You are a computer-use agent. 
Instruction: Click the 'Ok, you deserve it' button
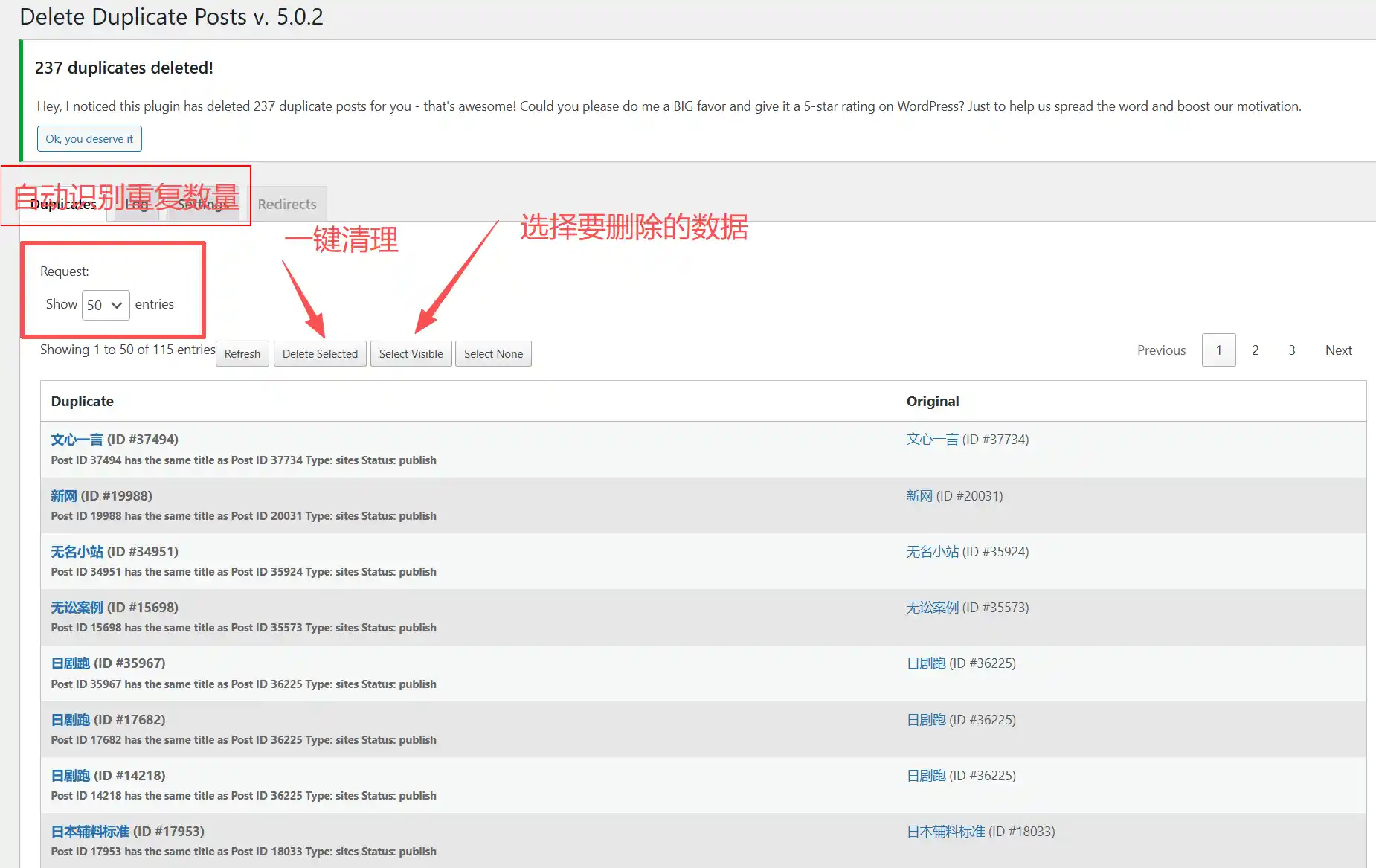click(89, 139)
